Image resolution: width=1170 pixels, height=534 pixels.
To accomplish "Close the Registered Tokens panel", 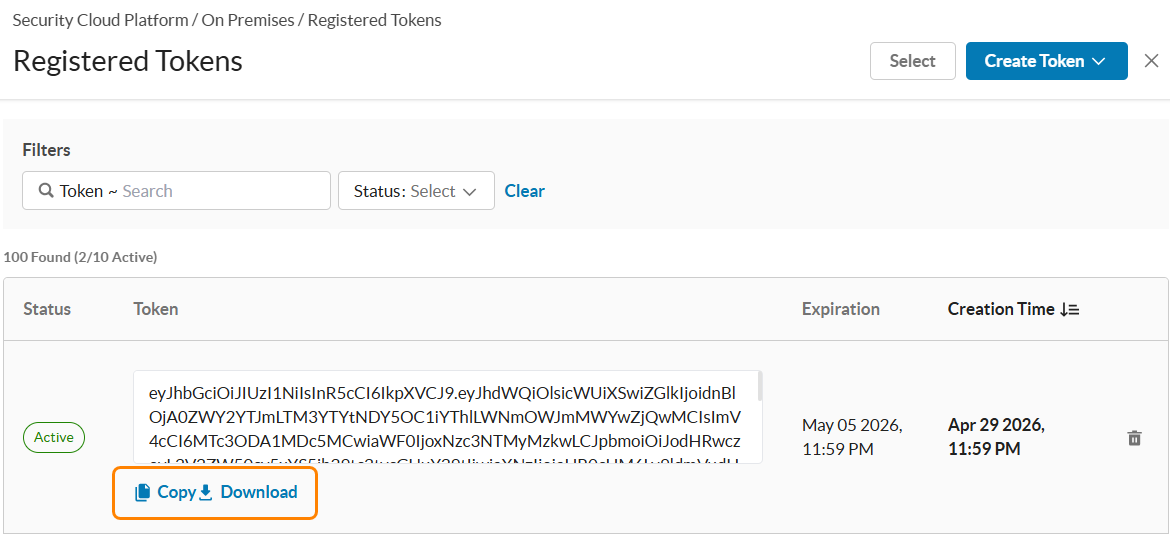I will [1151, 61].
